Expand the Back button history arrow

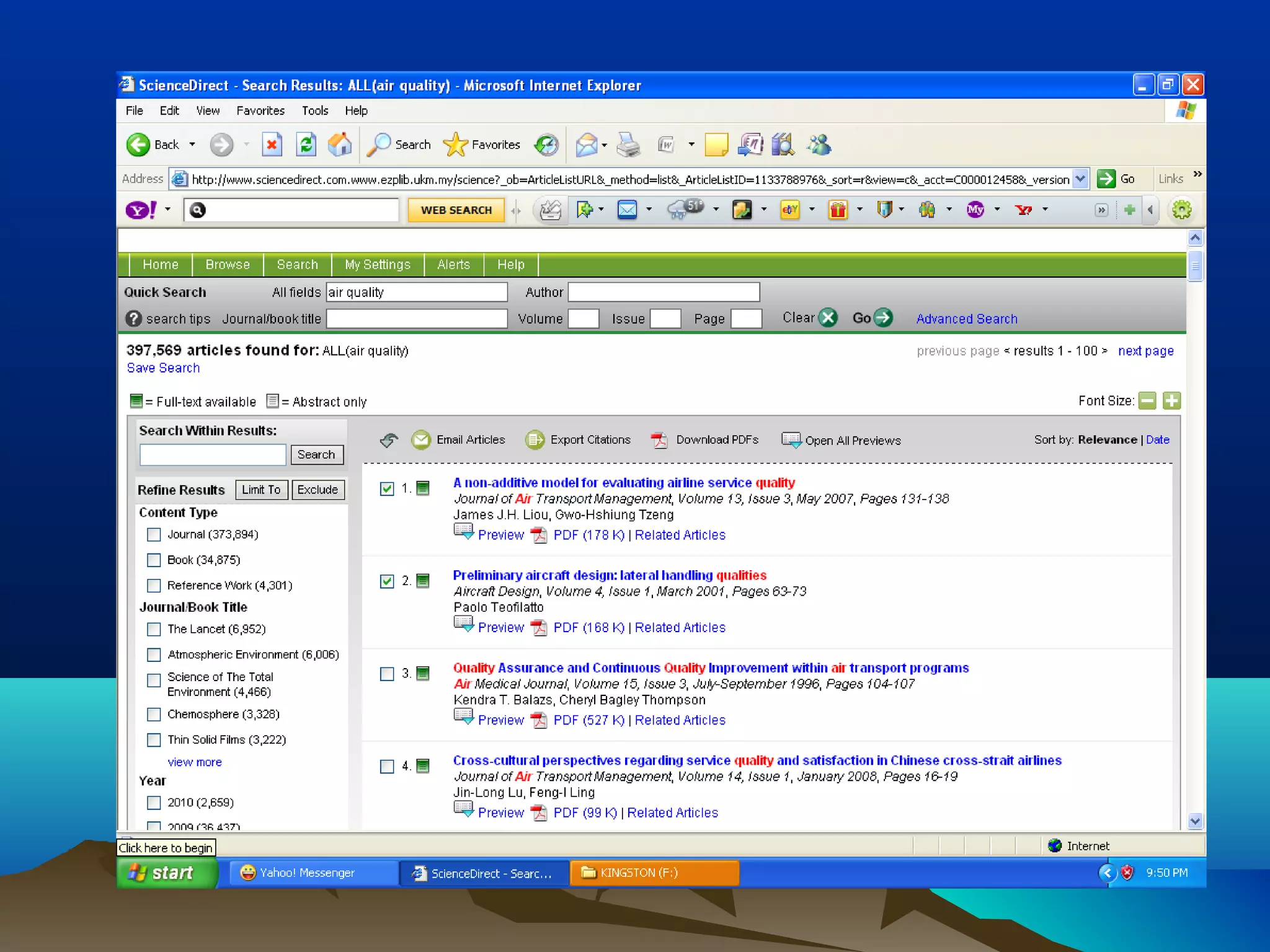coord(192,145)
